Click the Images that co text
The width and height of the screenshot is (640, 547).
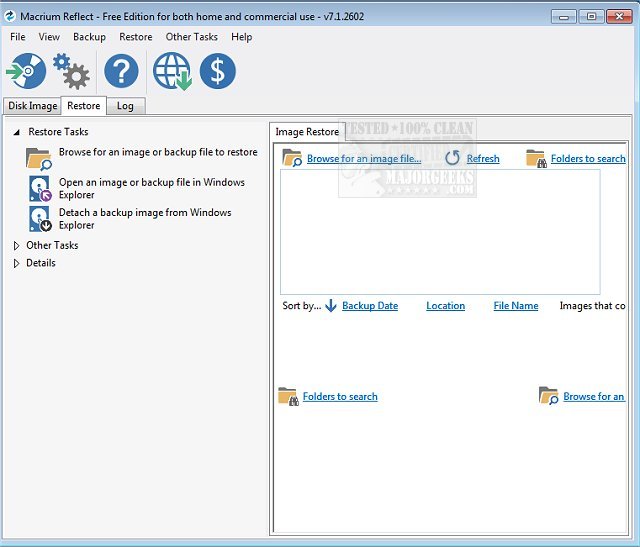pos(592,306)
